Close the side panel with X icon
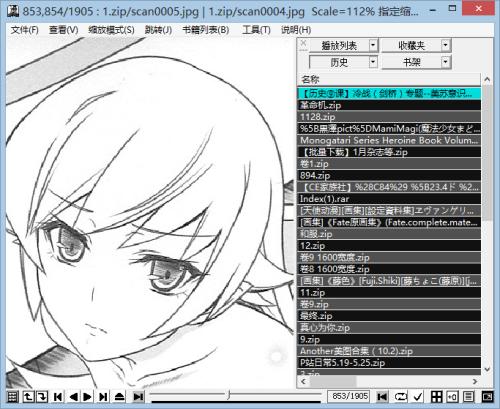 tap(303, 43)
